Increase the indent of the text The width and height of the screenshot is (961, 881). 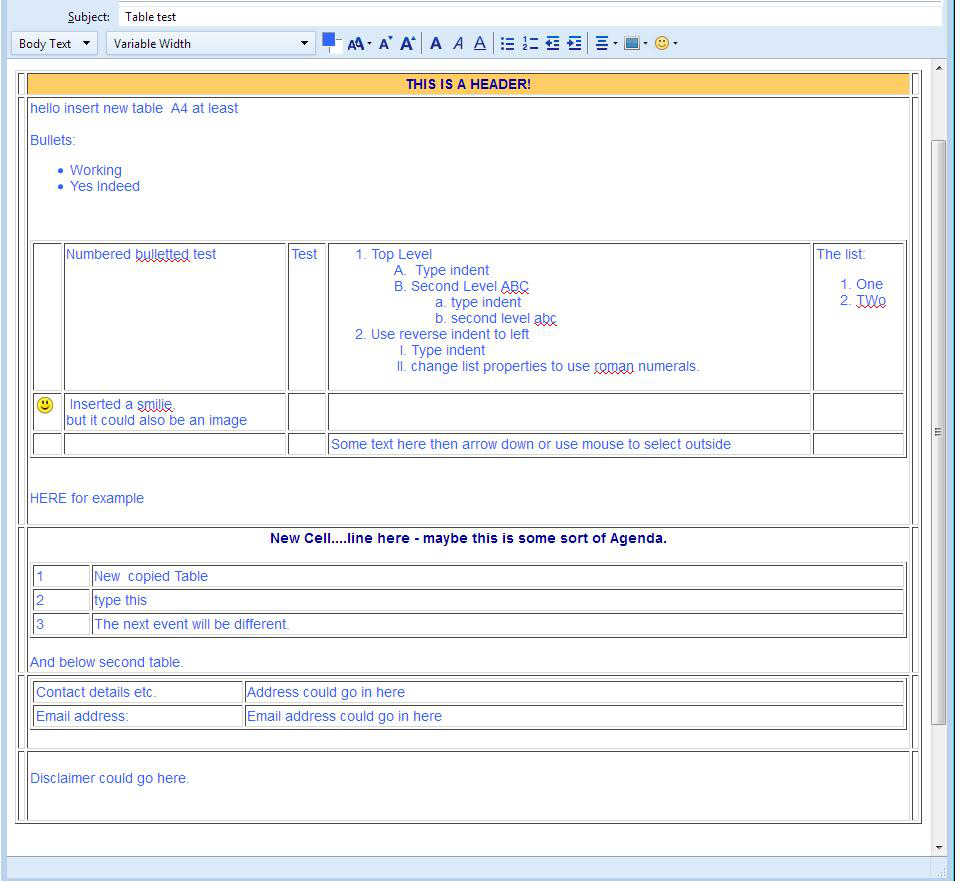[573, 43]
